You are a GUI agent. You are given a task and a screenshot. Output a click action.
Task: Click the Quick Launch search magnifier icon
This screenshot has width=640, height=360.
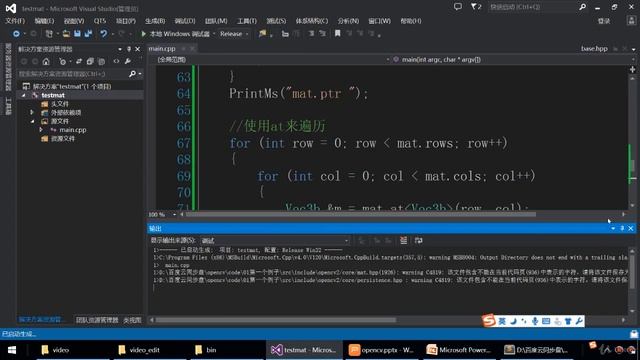tap(582, 7)
